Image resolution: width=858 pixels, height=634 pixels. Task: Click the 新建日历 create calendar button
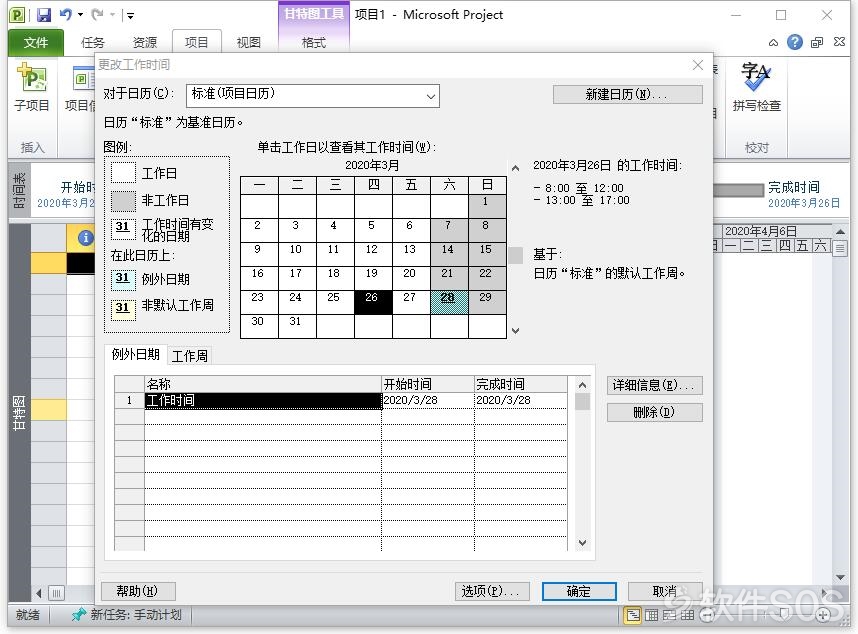628,95
